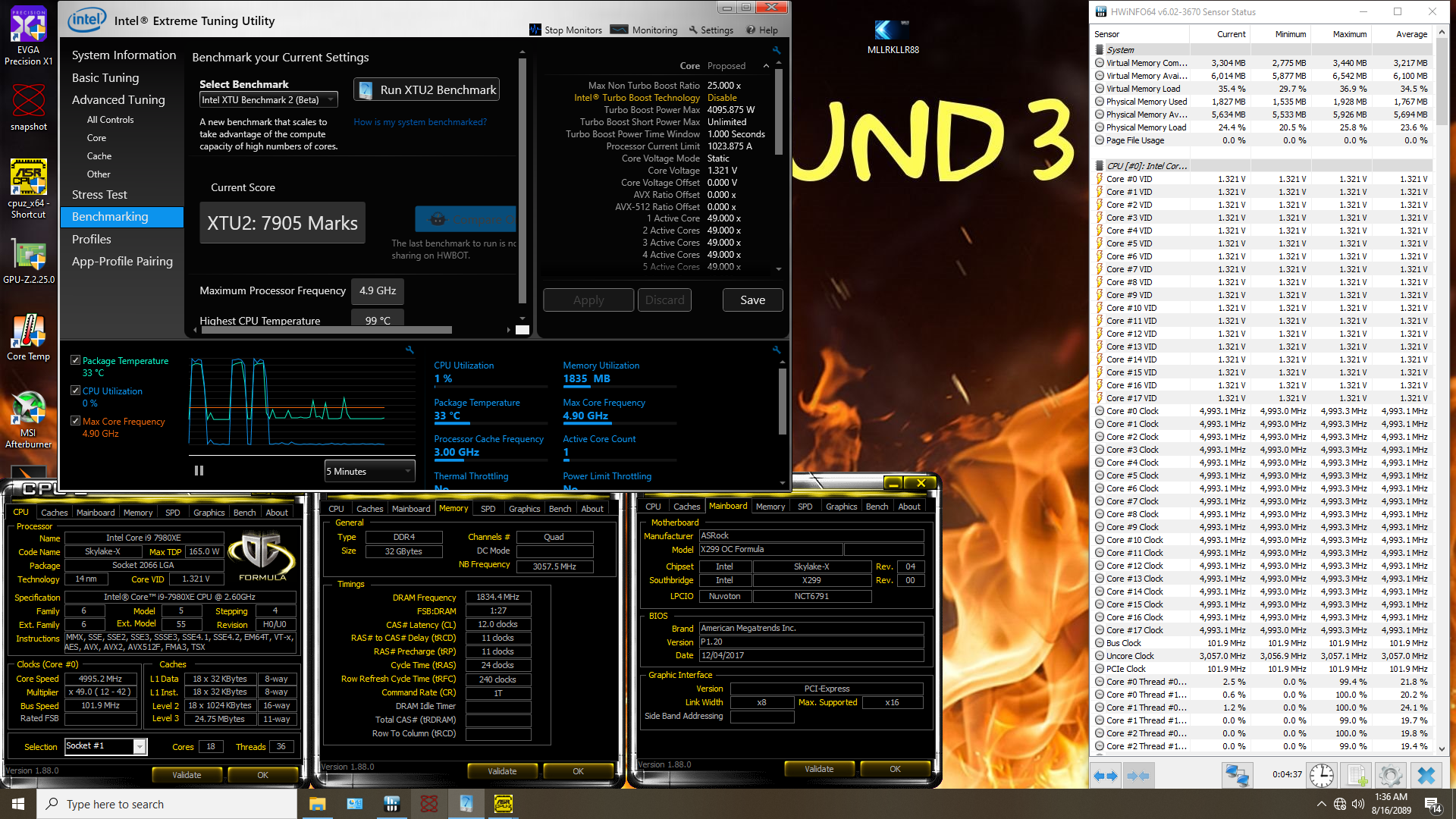Select Profiles in XTU sidebar
The image size is (1456, 819).
(x=92, y=240)
